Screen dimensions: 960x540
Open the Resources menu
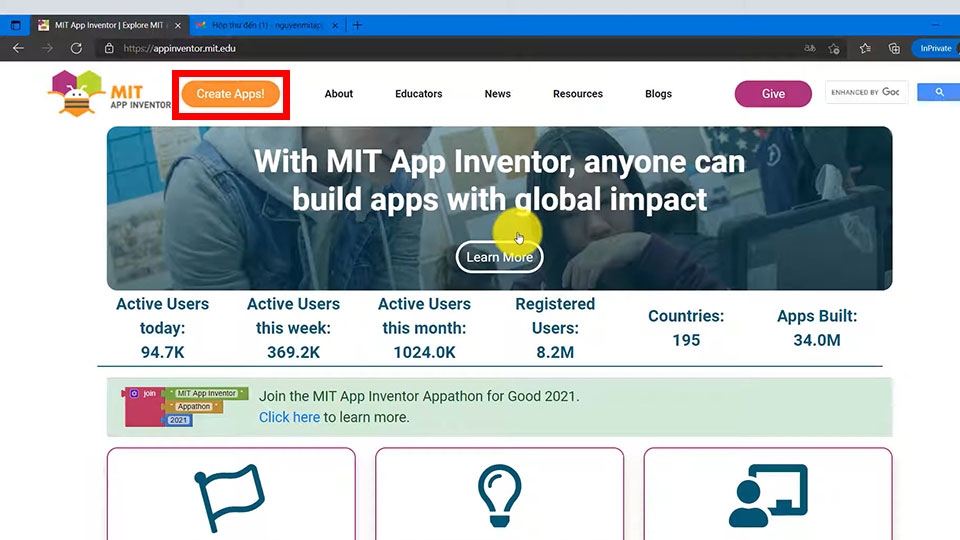[x=578, y=94]
